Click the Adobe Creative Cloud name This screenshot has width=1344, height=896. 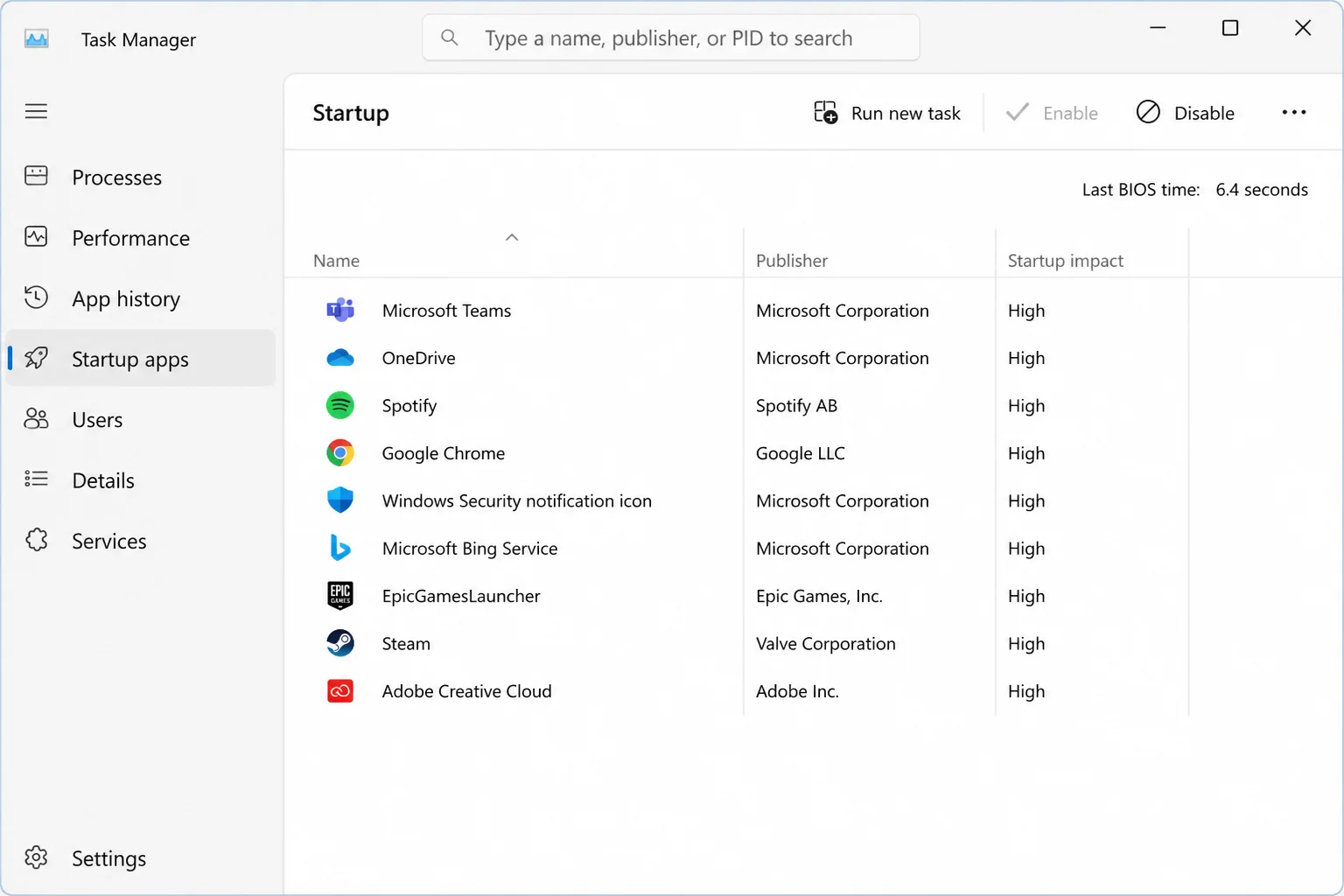[467, 691]
